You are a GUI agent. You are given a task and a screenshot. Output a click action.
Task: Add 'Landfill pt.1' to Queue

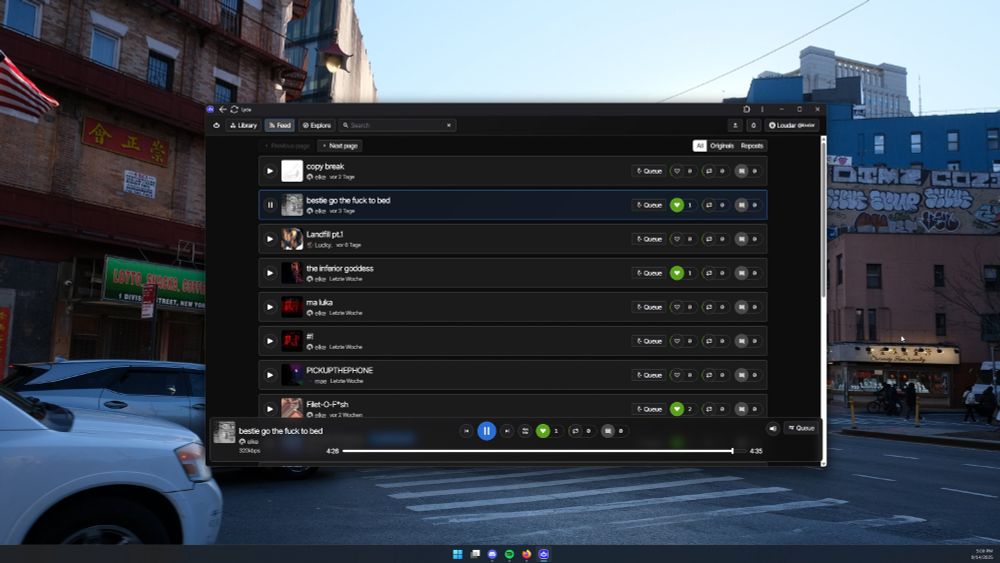[649, 239]
